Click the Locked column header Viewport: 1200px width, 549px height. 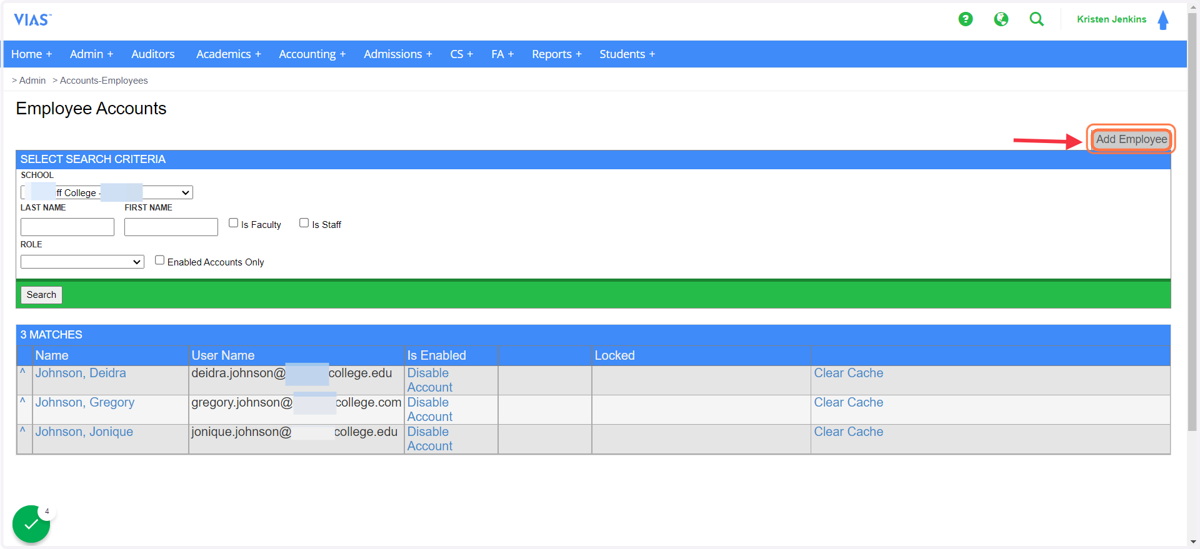click(x=614, y=355)
